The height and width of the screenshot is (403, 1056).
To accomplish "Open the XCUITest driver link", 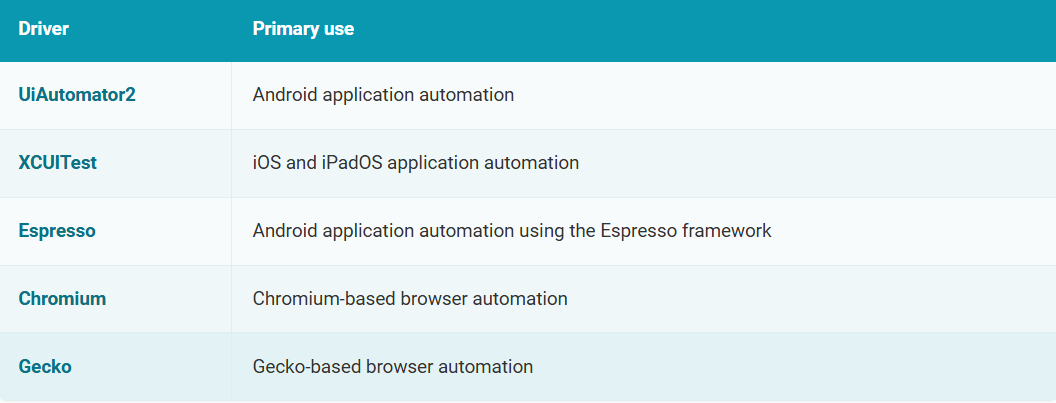I will click(x=57, y=163).
